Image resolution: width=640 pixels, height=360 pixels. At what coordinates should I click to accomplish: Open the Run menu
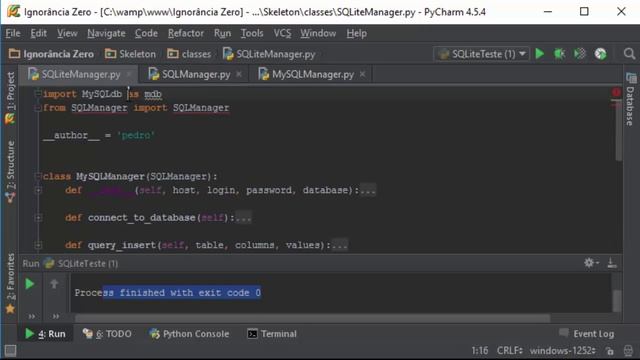tap(222, 33)
